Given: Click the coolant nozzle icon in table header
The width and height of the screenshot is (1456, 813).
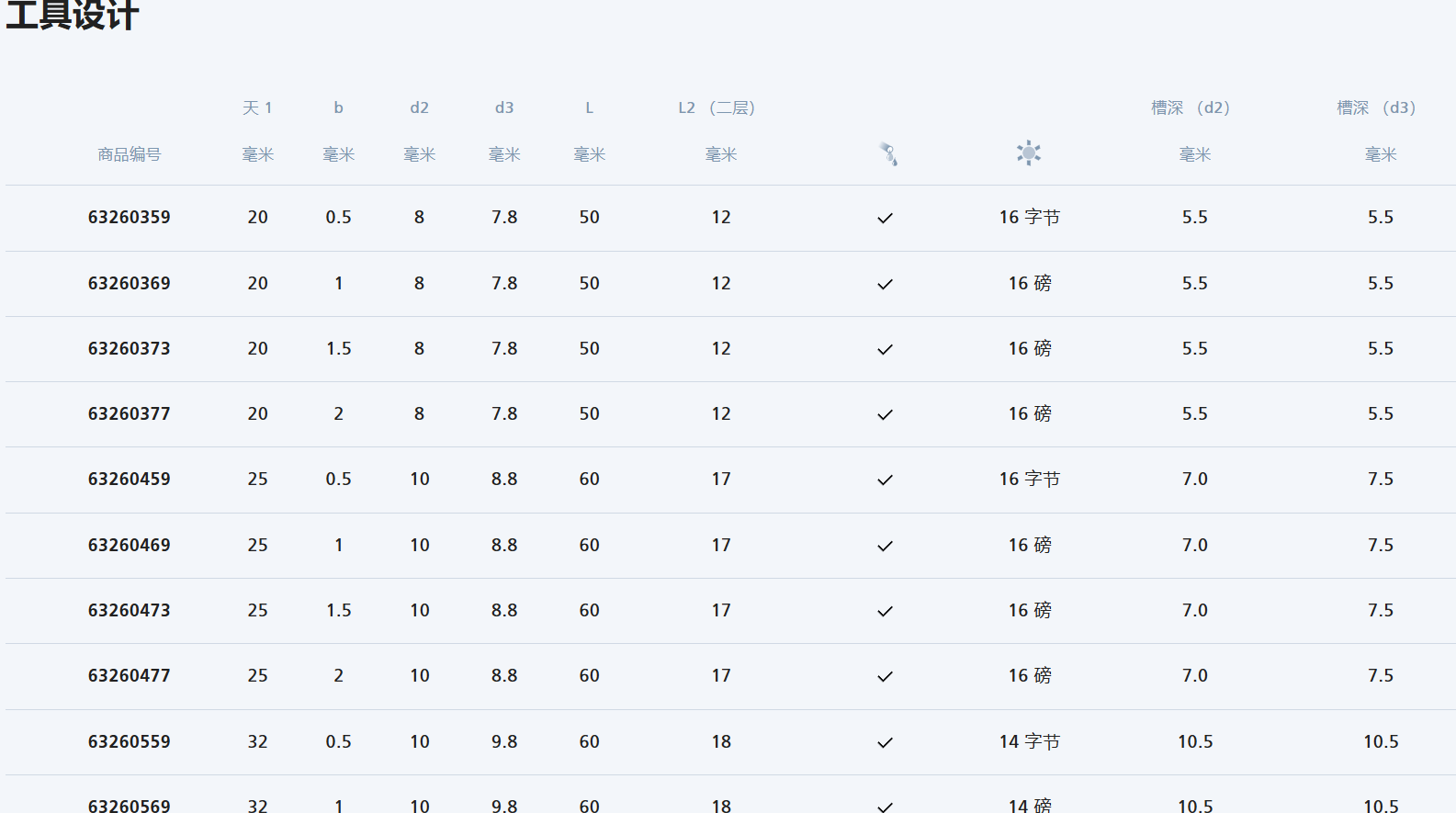Looking at the screenshot, I should click(887, 153).
